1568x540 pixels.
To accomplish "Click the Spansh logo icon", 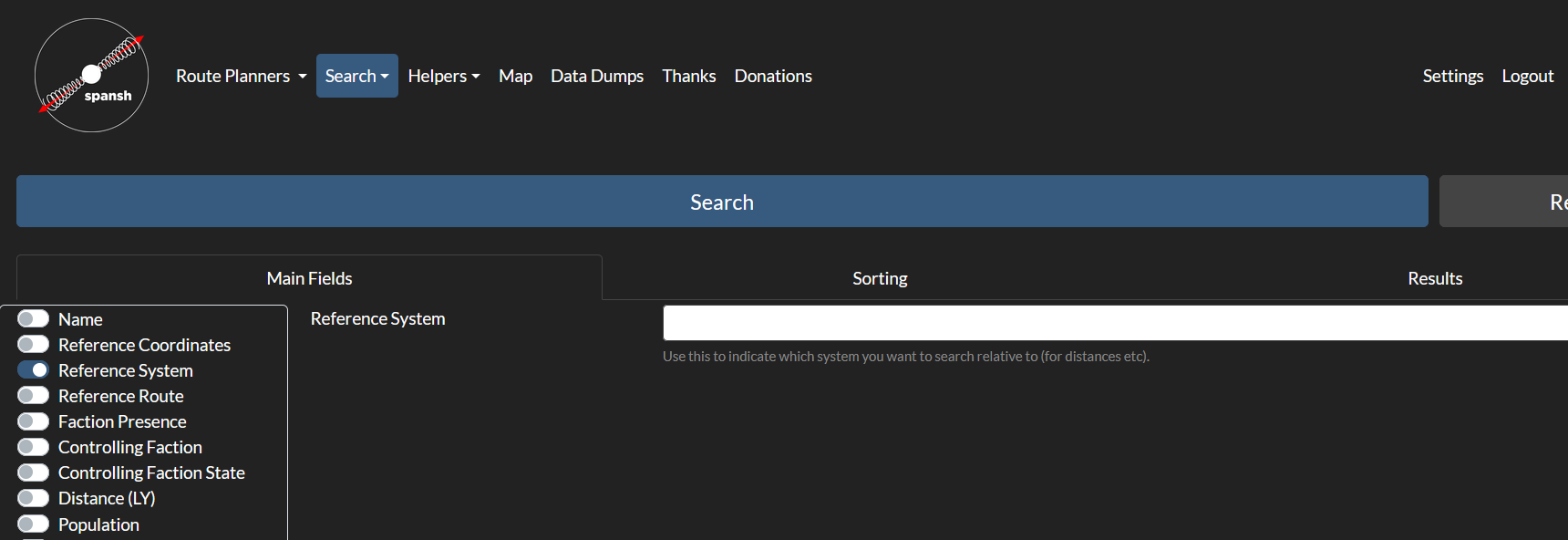I will pyautogui.click(x=91, y=76).
